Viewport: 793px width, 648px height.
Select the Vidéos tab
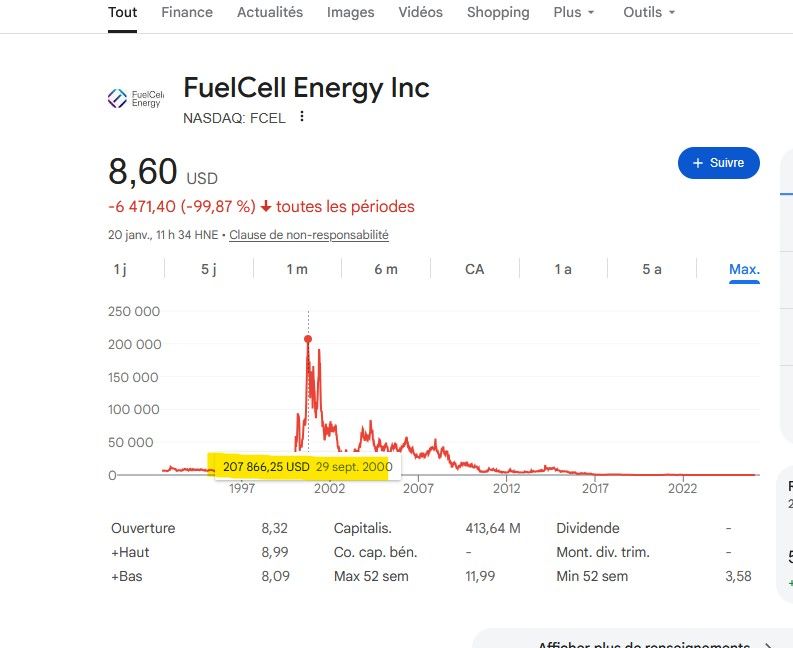420,12
